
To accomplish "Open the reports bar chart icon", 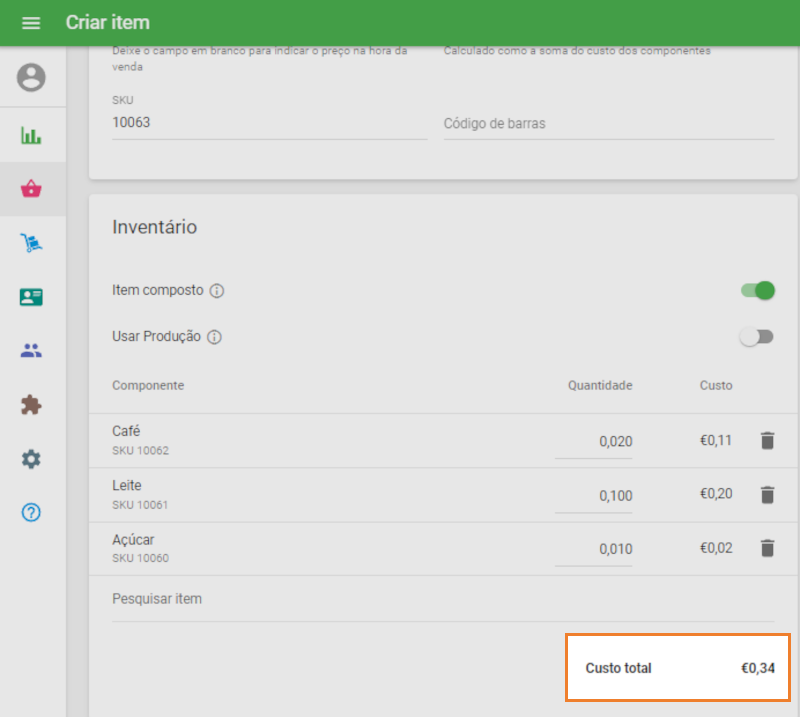I will [31, 135].
